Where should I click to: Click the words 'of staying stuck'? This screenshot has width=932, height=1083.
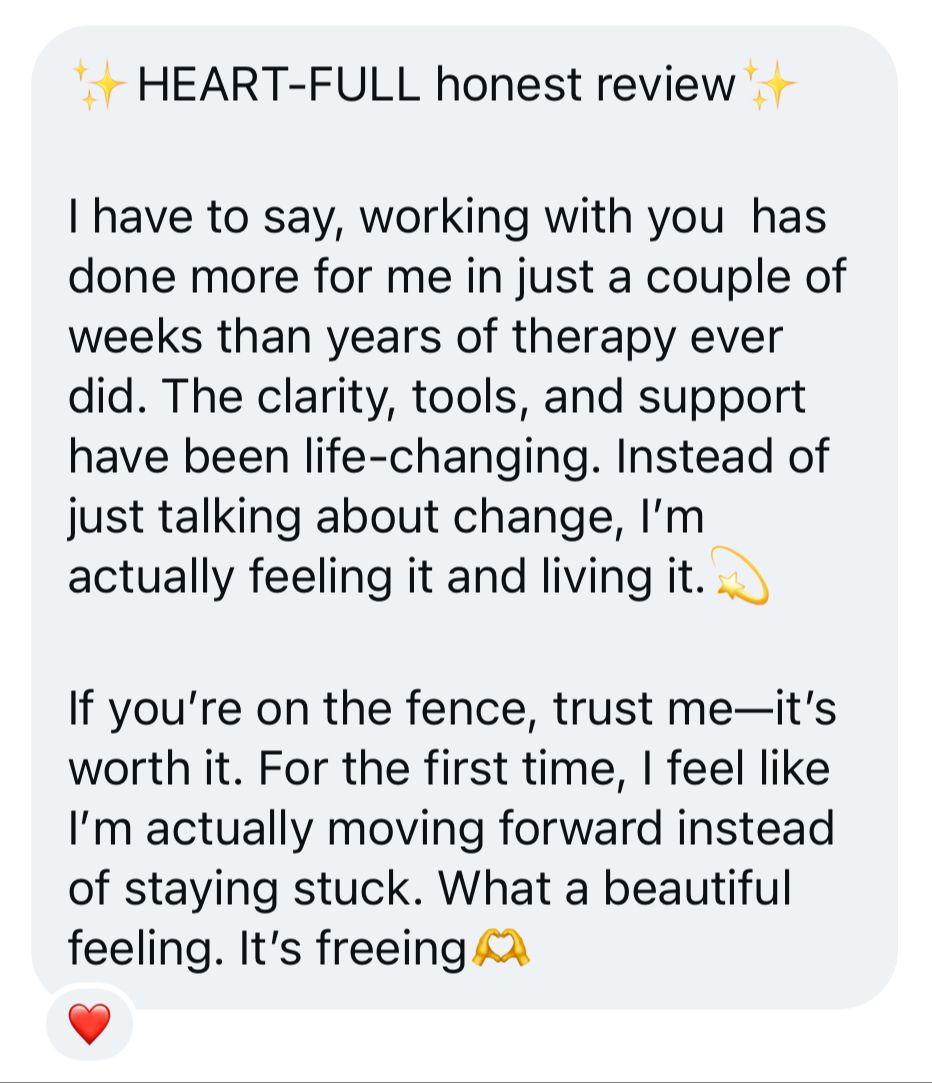pos(245,889)
